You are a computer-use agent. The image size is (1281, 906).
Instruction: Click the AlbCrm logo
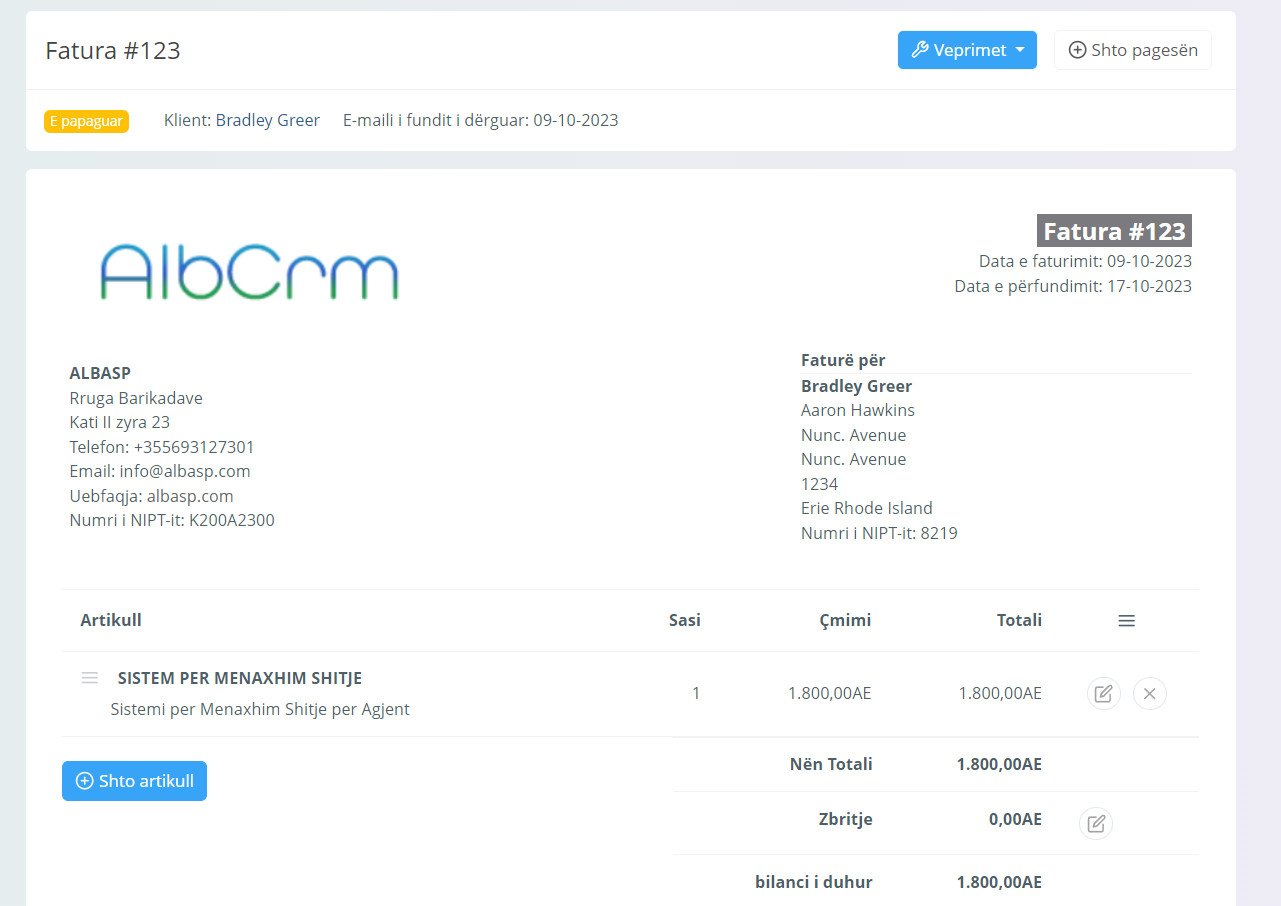coord(249,271)
